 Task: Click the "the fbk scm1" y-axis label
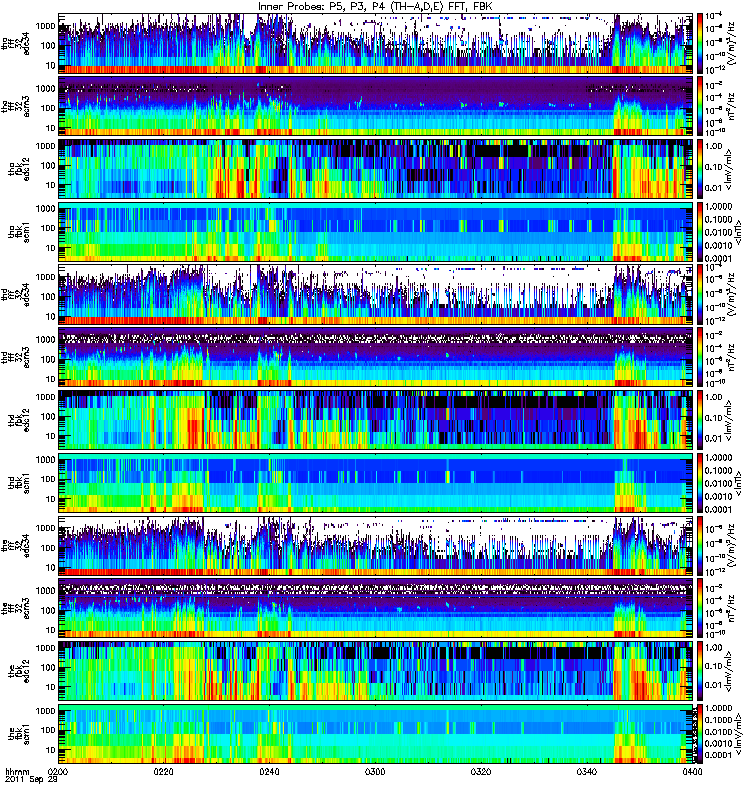tap(19, 734)
